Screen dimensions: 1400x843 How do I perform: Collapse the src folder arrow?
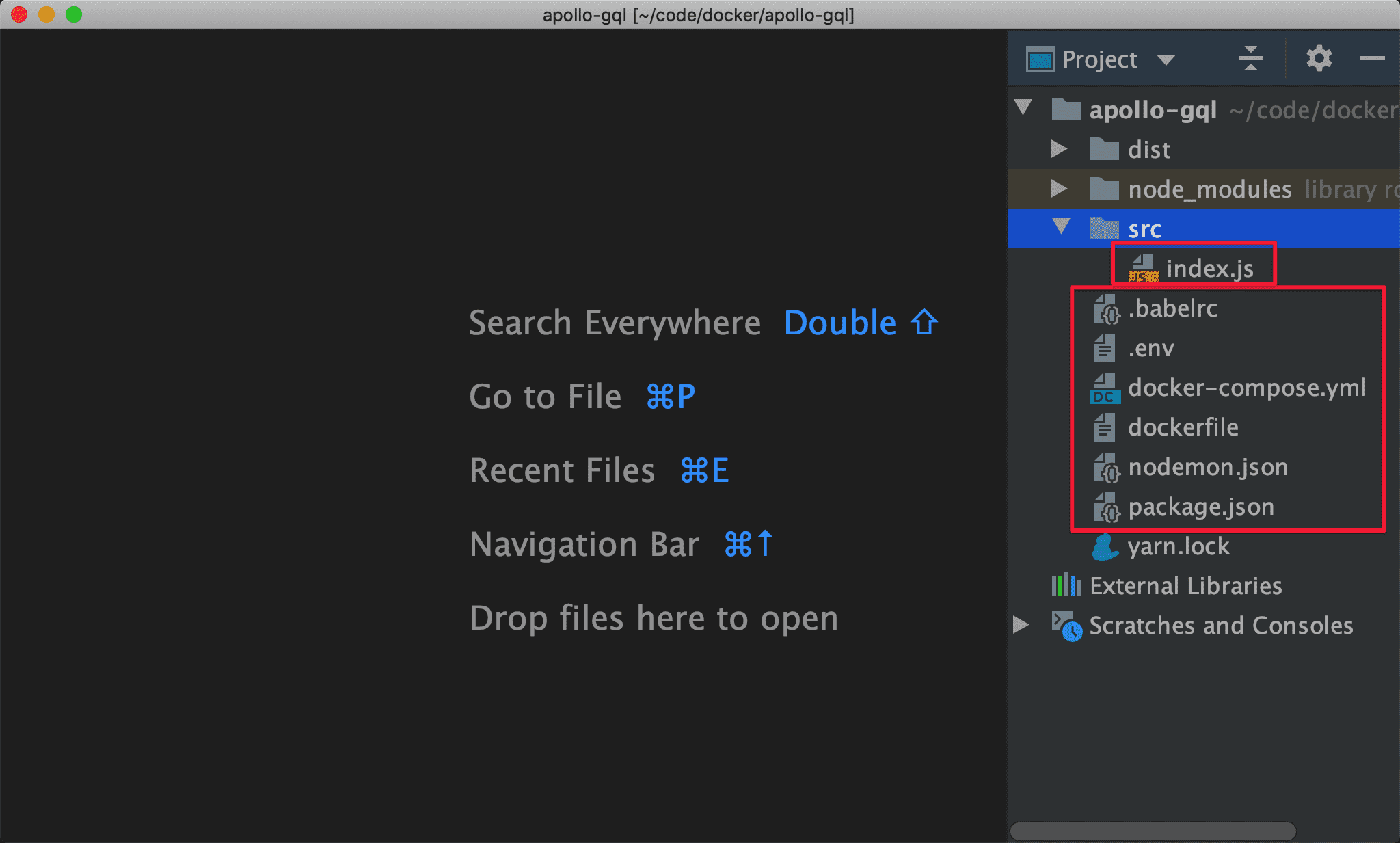(1062, 226)
